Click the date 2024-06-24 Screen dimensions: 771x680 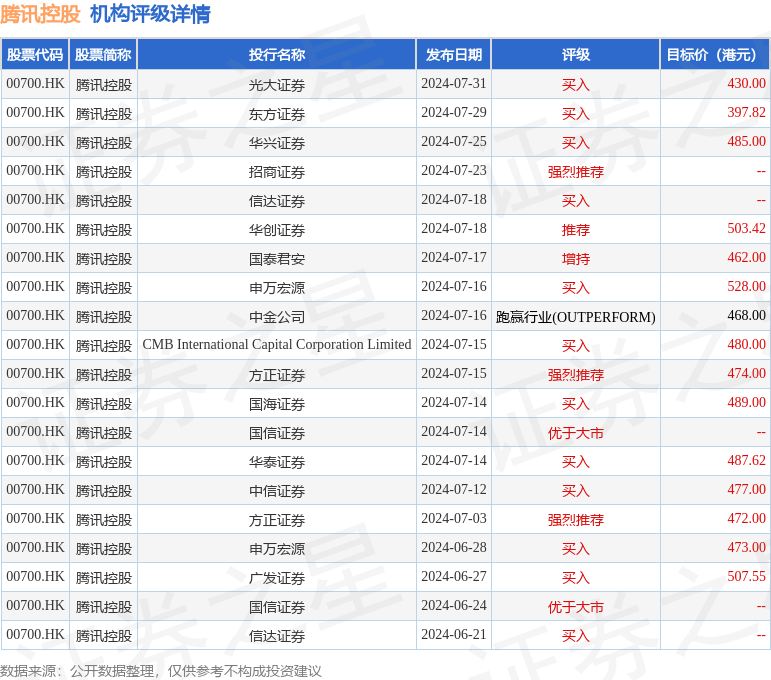click(x=454, y=606)
